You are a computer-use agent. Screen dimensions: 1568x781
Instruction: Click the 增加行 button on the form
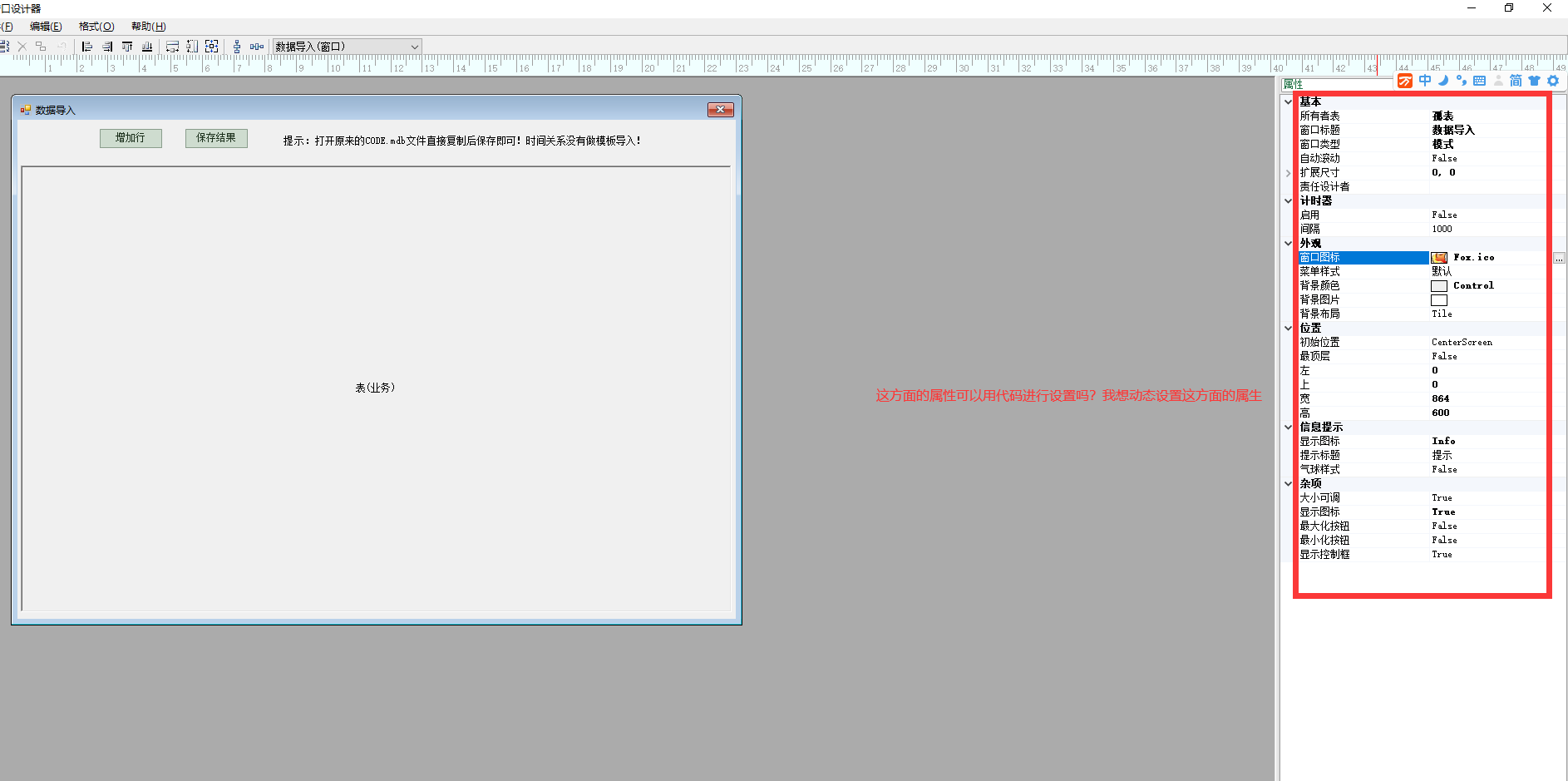tap(131, 138)
